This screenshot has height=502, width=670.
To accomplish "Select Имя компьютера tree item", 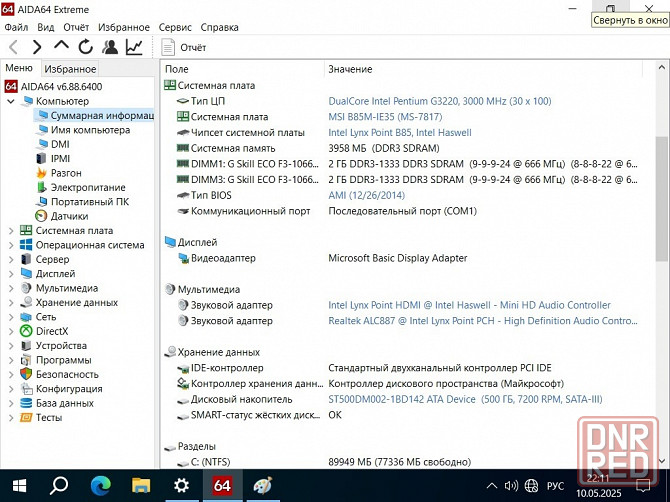I will click(x=84, y=130).
